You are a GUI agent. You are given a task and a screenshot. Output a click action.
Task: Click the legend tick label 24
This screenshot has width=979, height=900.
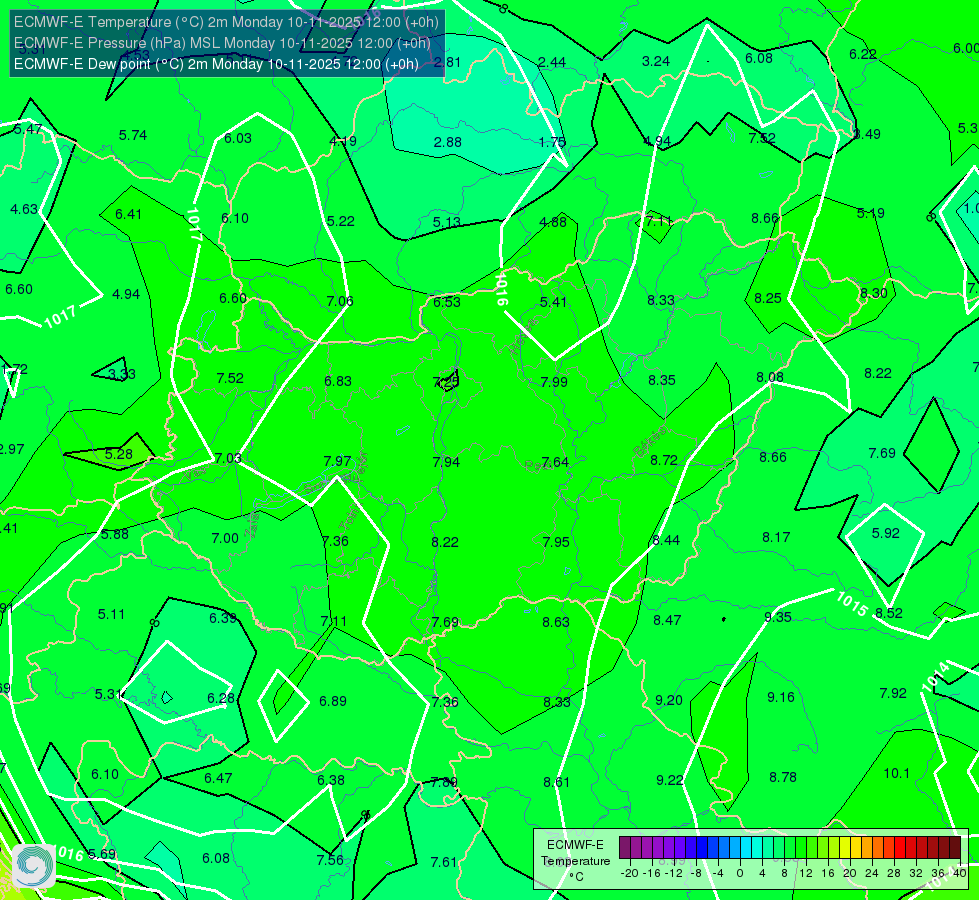(872, 873)
